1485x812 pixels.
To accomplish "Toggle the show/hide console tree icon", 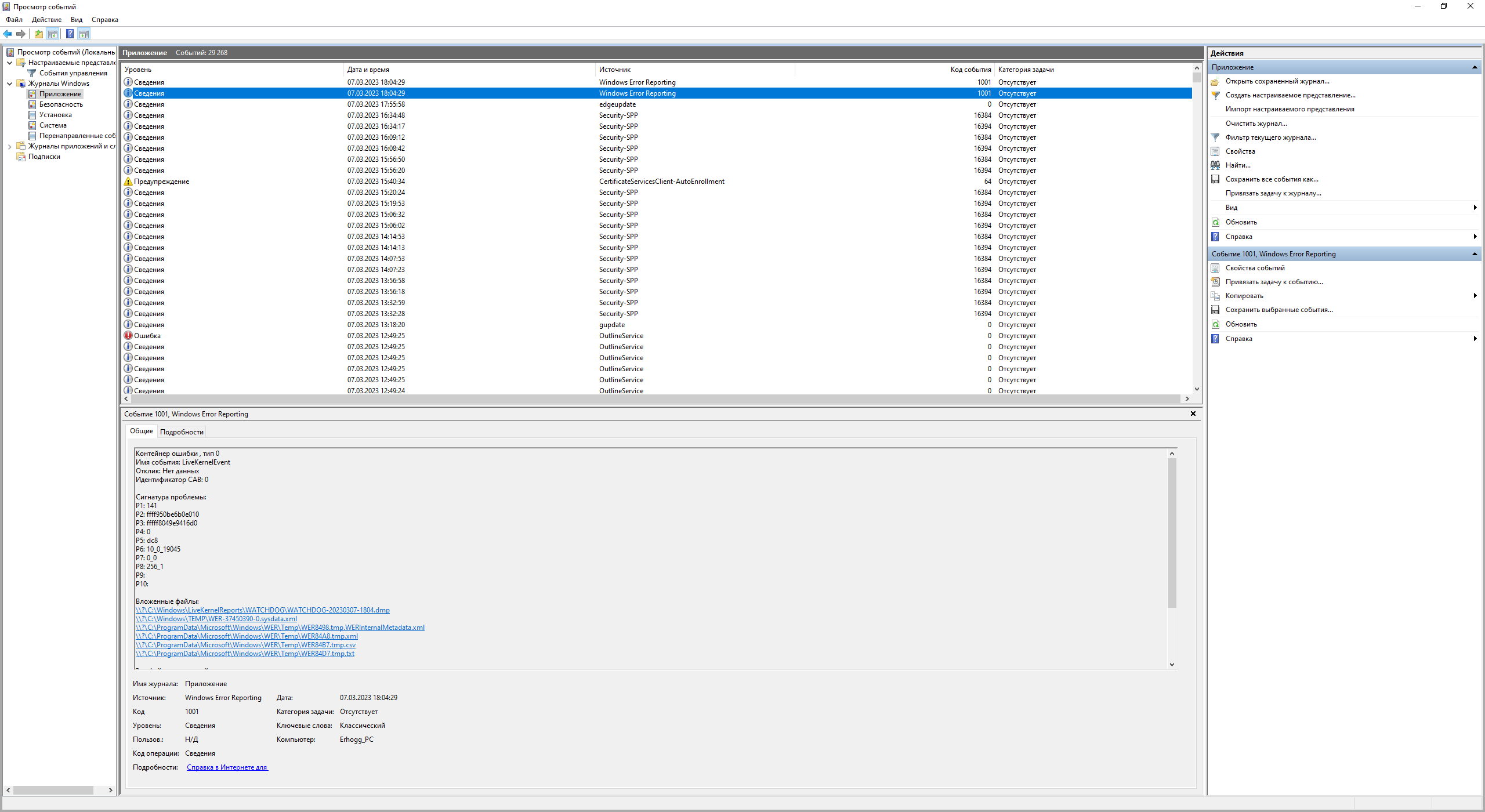I will pos(53,34).
